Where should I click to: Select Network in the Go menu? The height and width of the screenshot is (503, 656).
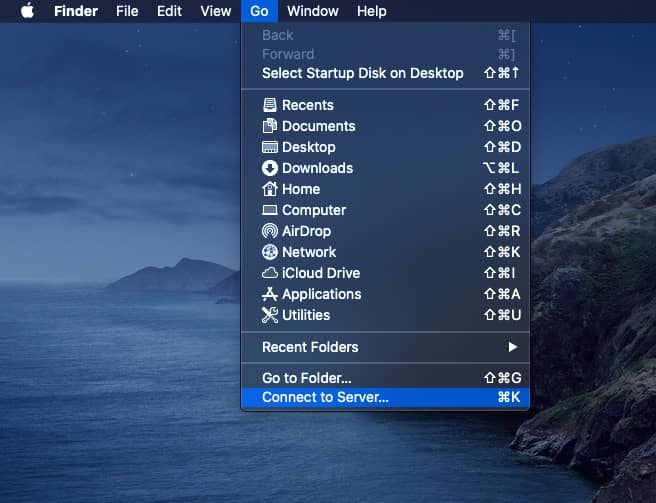point(385,252)
